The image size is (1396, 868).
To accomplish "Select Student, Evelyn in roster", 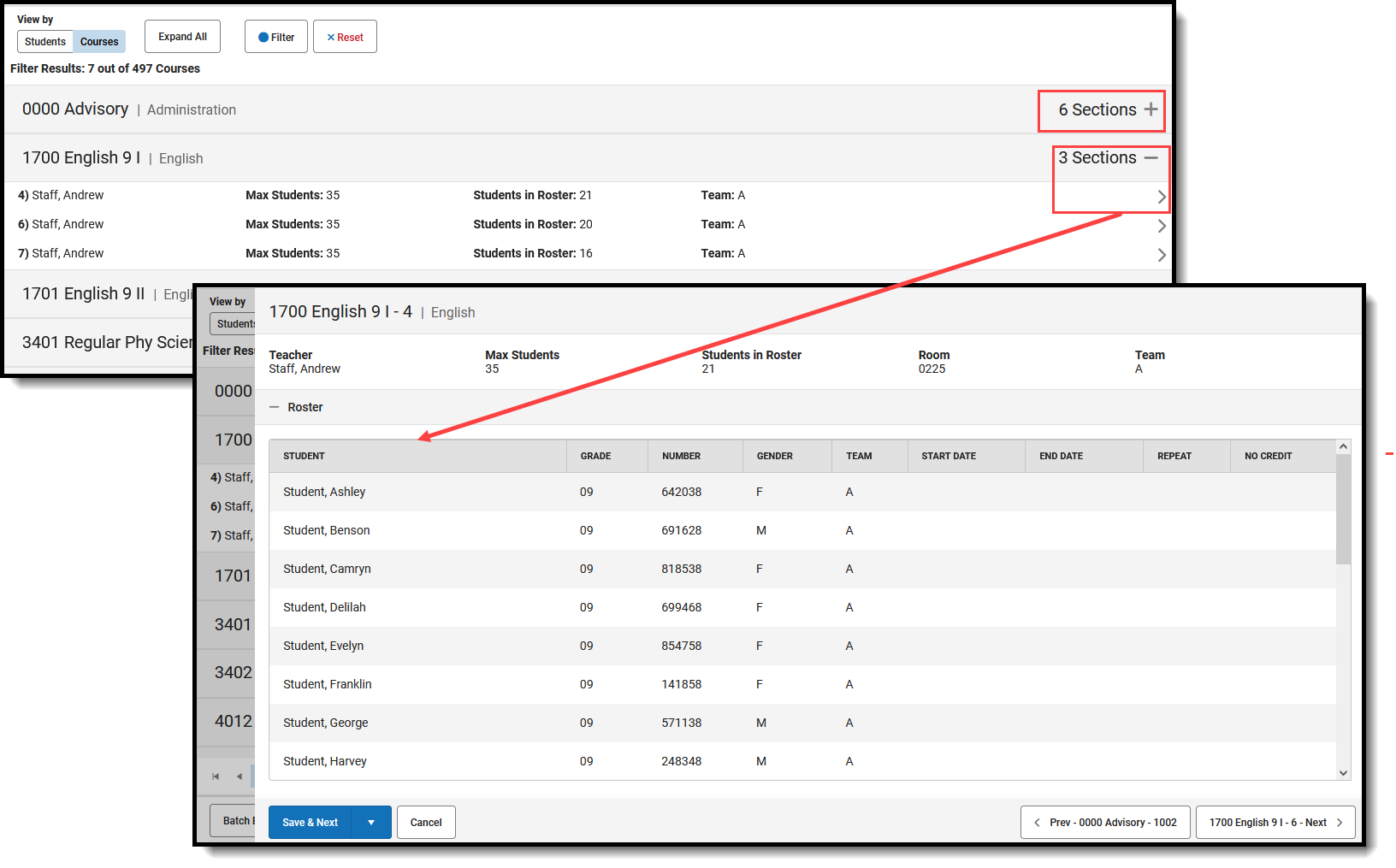I will (x=323, y=646).
